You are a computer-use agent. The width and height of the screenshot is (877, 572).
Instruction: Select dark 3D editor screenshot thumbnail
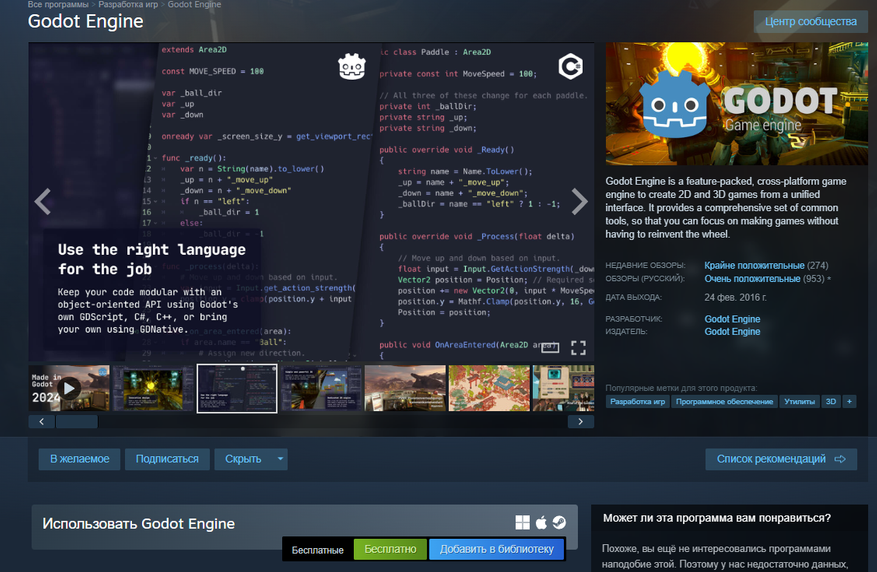pyautogui.click(x=153, y=388)
